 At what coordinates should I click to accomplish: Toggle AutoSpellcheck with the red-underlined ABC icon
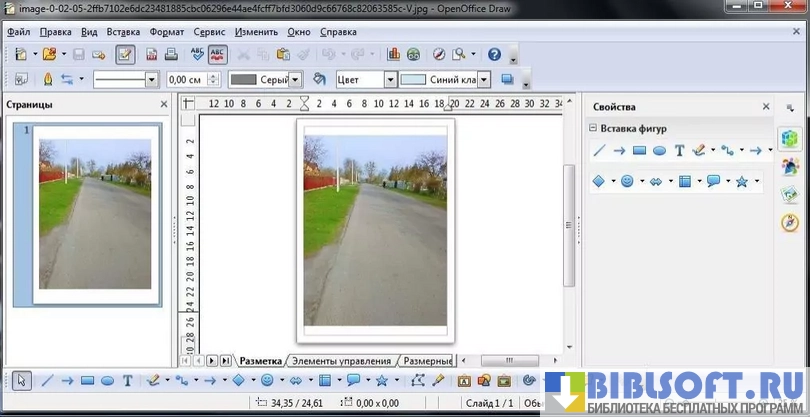click(217, 54)
